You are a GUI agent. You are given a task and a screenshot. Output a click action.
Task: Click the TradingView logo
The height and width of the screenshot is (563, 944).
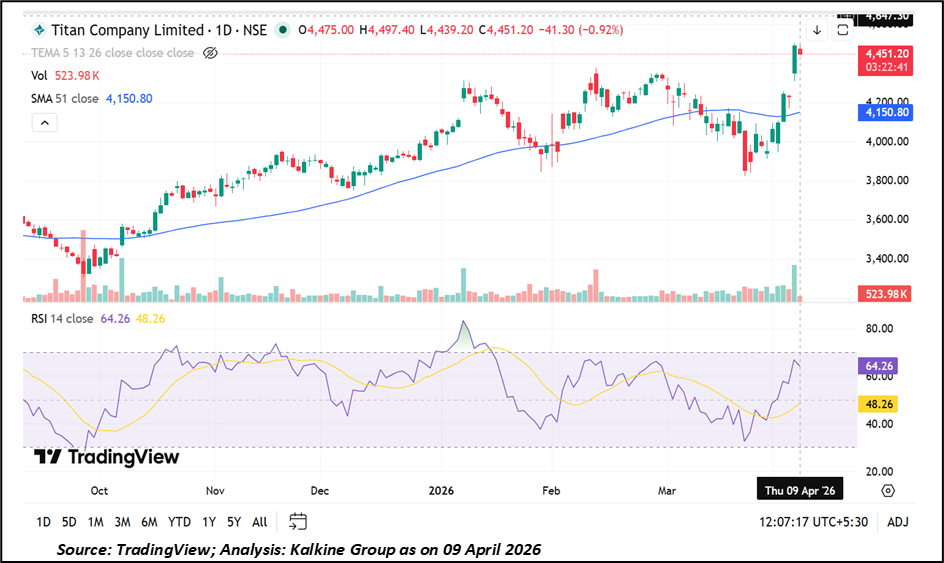point(106,457)
